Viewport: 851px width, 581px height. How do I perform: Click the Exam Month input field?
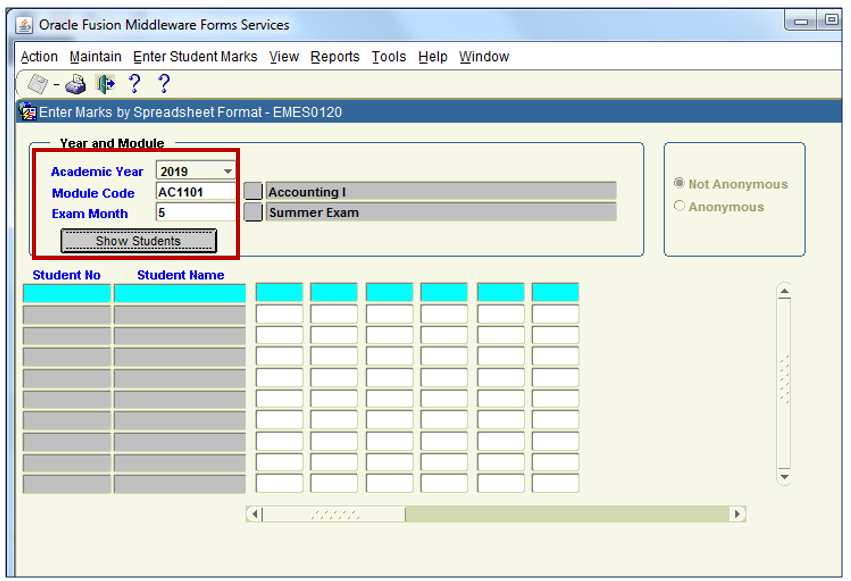[196, 213]
